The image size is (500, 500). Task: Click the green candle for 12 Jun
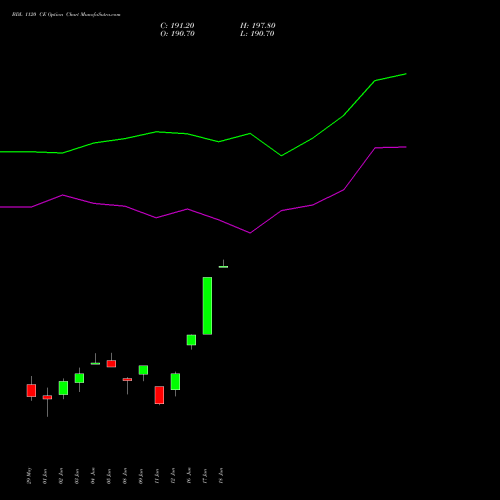(175, 382)
